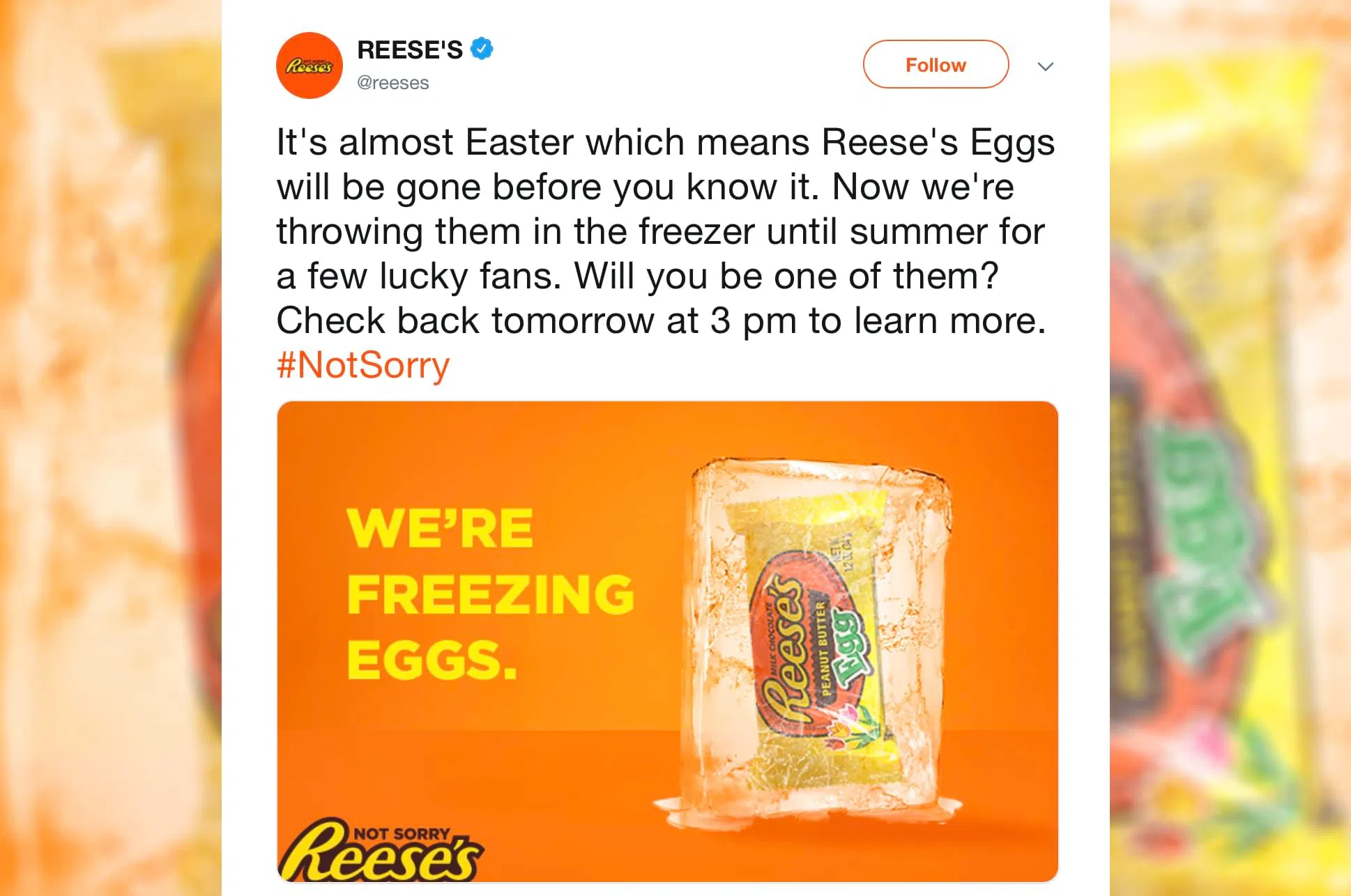The height and width of the screenshot is (896, 1351).
Task: Click the 'WE'RE FREEZING EGGS.' headline
Action: click(490, 594)
